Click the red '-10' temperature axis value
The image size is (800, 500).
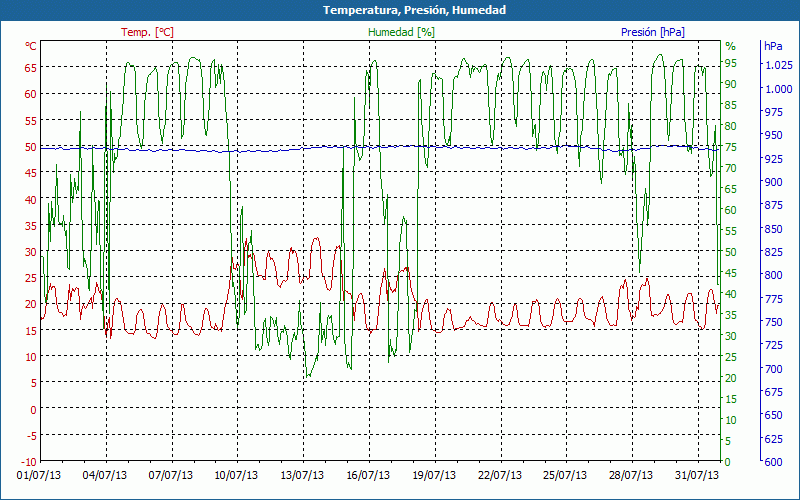pyautogui.click(x=29, y=462)
